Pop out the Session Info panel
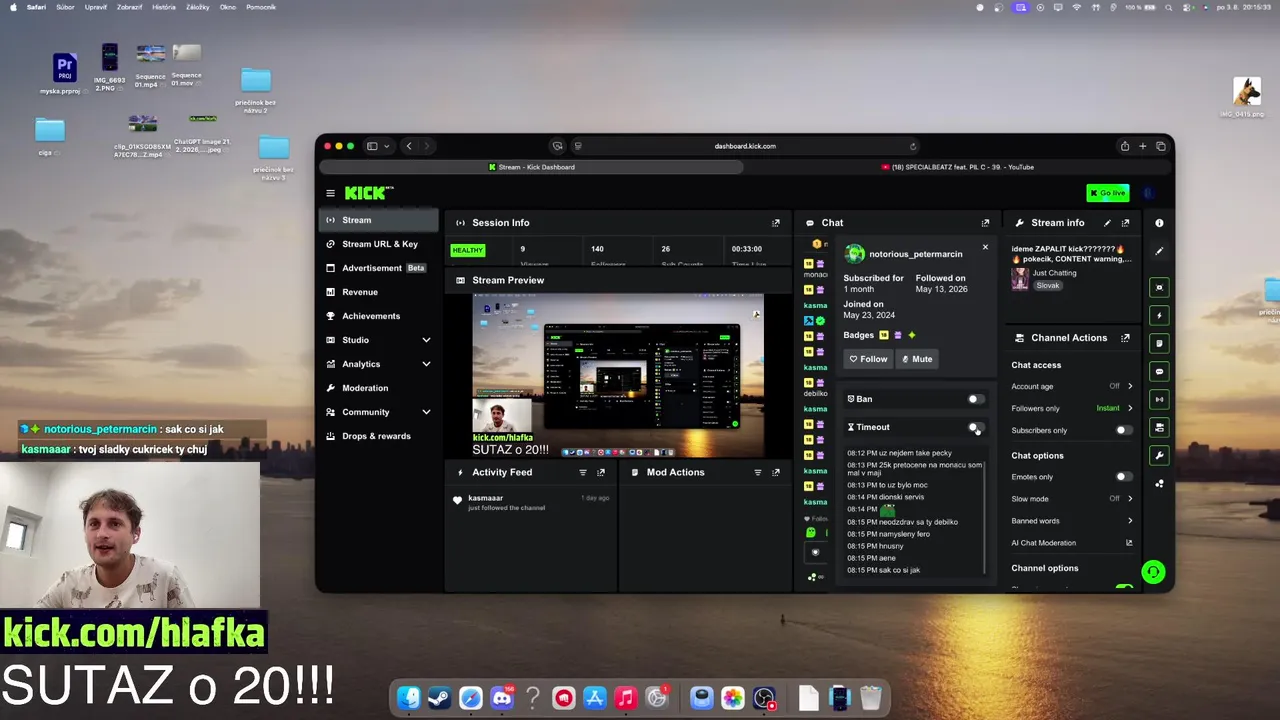Image resolution: width=1280 pixels, height=720 pixels. click(775, 223)
